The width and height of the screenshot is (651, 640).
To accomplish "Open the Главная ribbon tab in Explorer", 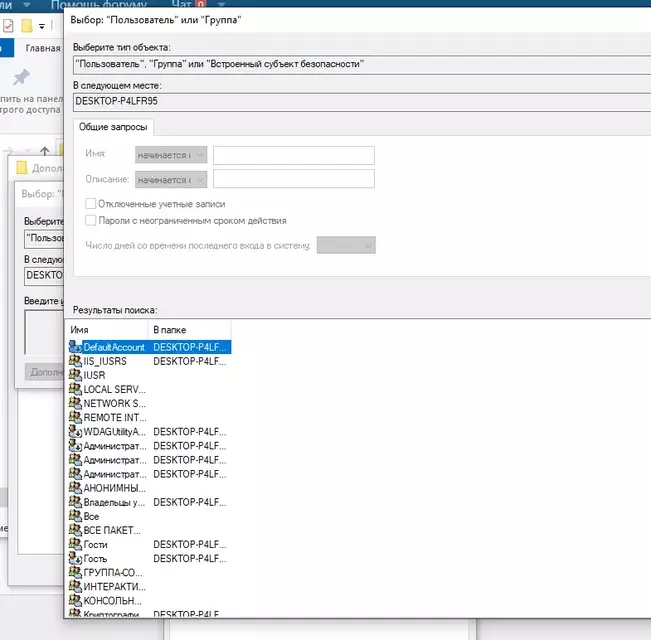I will 43,48.
